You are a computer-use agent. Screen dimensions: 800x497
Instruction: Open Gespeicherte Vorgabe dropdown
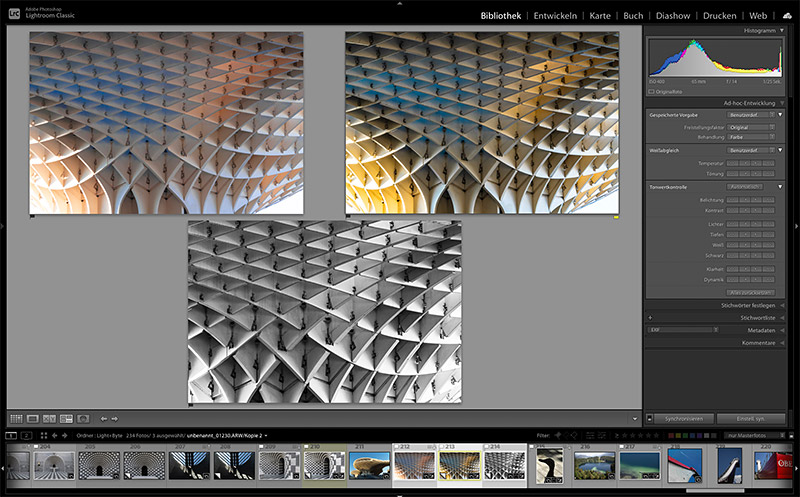coord(751,115)
